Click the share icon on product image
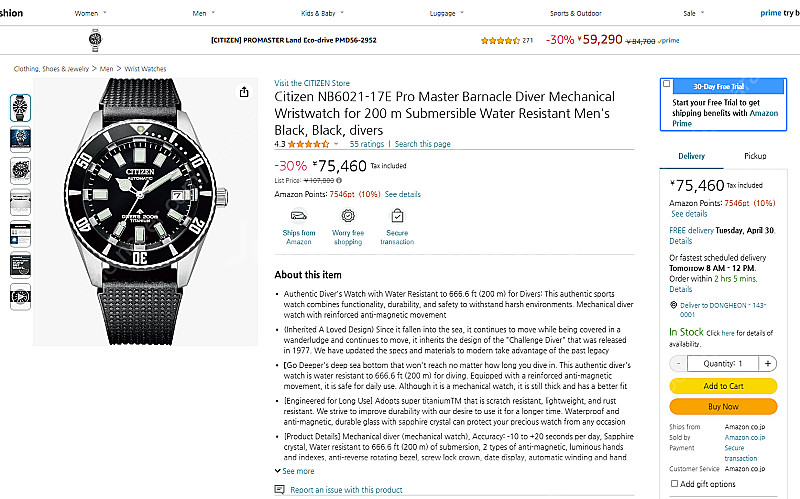This screenshot has height=499, width=800. (x=244, y=92)
